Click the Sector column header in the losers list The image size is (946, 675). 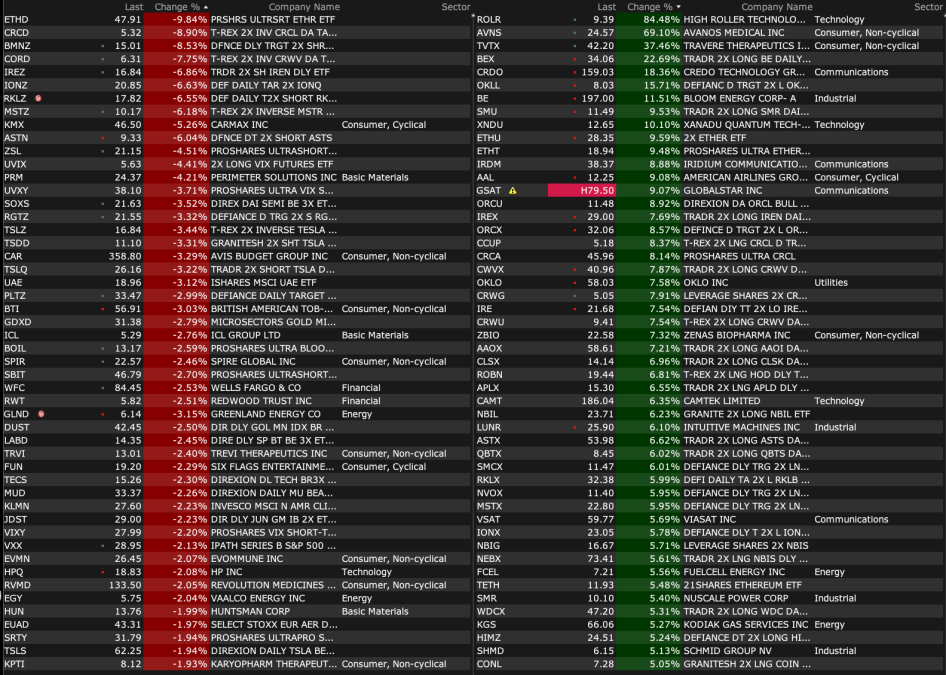click(x=455, y=7)
